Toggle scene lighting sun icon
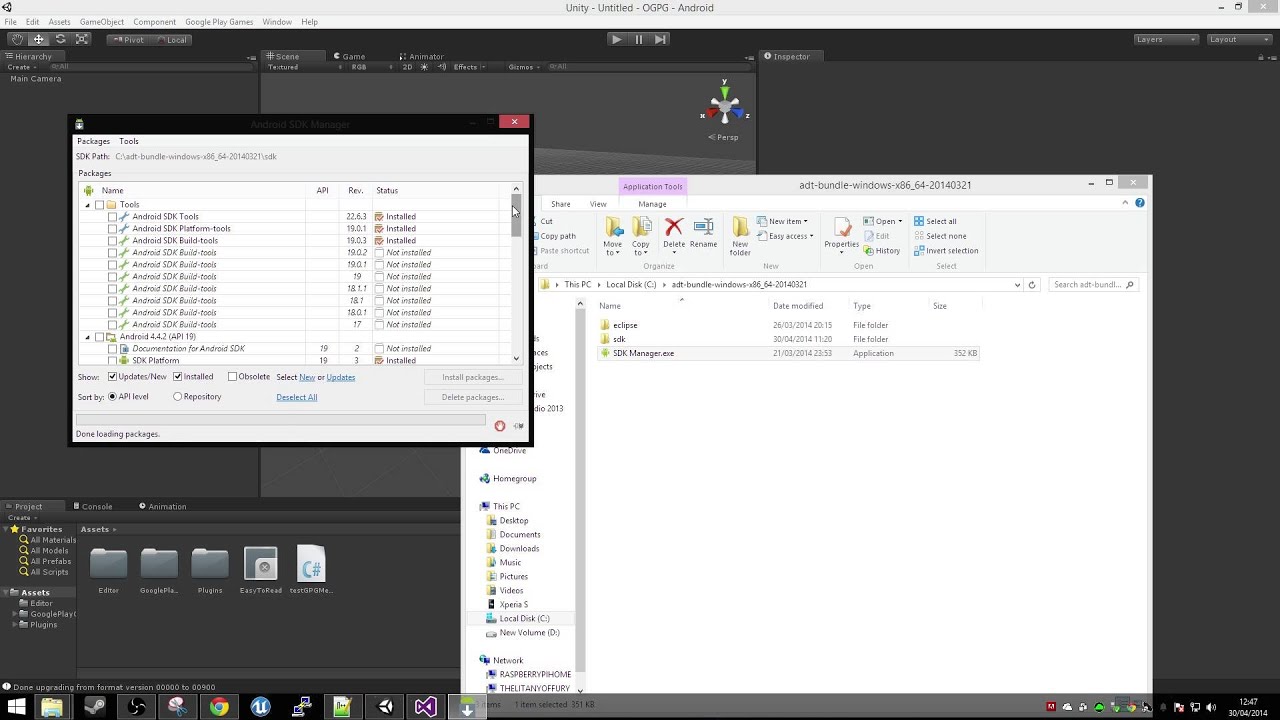Screen dimensions: 1280x720 (x=424, y=67)
